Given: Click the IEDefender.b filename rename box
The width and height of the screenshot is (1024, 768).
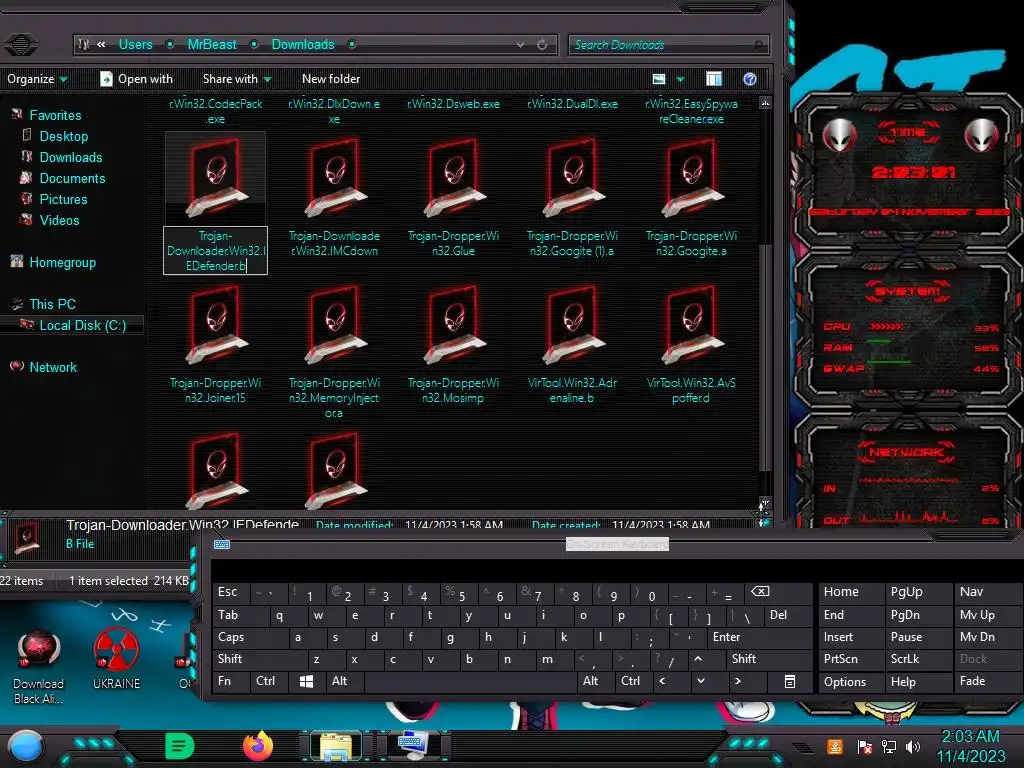Looking at the screenshot, I should [215, 251].
